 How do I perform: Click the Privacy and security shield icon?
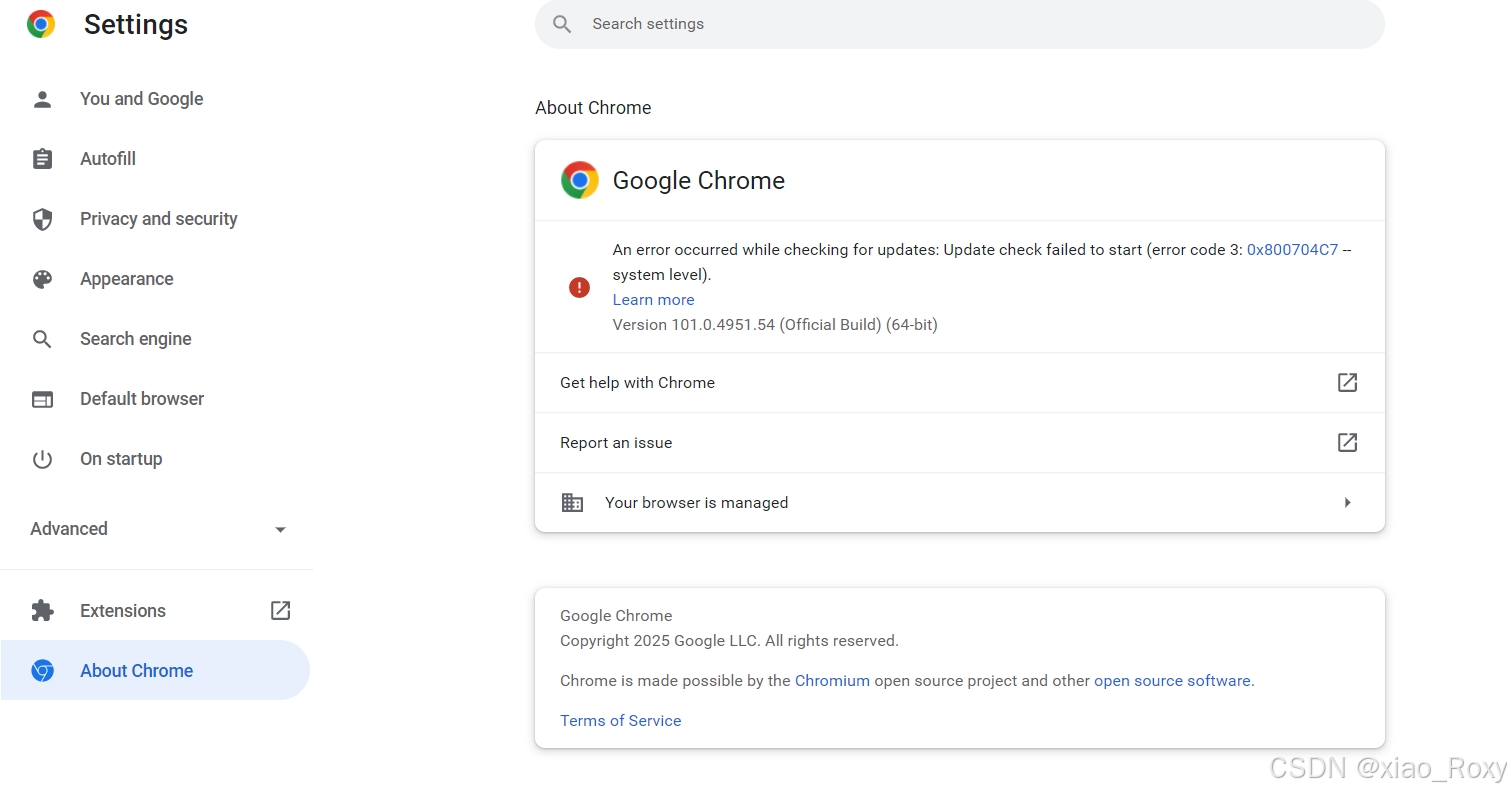tap(42, 219)
